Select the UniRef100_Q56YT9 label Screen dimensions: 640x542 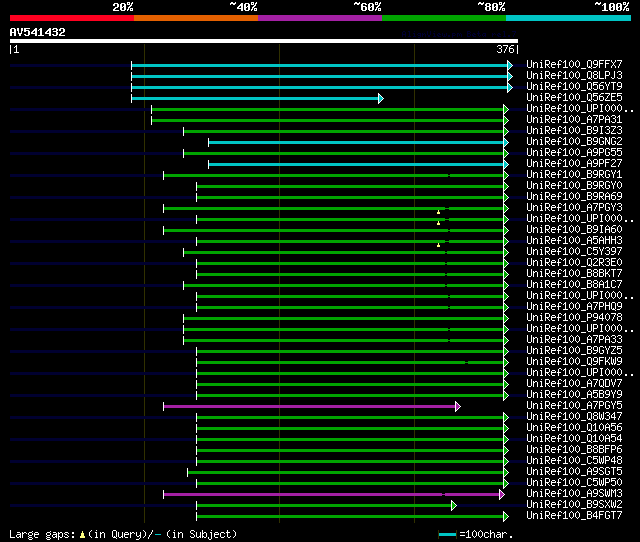[x=574, y=87]
